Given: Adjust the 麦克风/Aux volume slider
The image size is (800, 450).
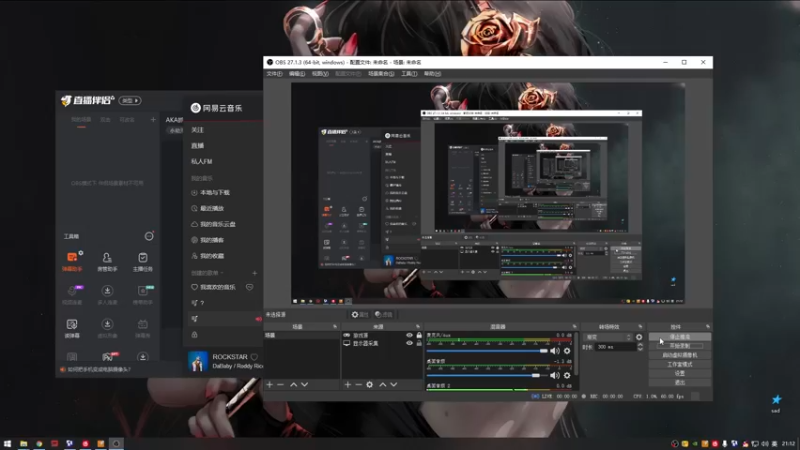Looking at the screenshot, I should pyautogui.click(x=487, y=351).
